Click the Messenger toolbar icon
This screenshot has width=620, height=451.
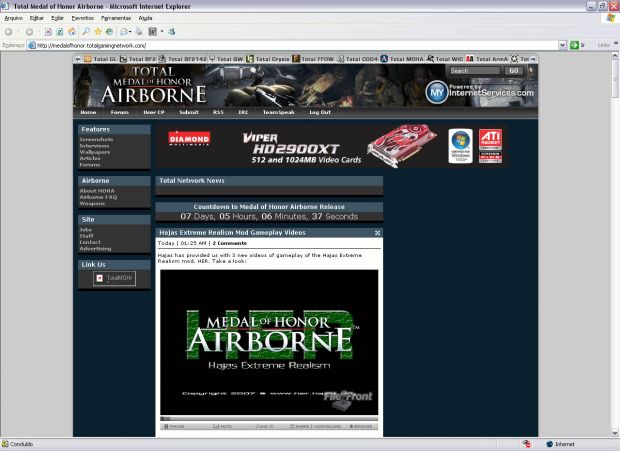coord(172,32)
